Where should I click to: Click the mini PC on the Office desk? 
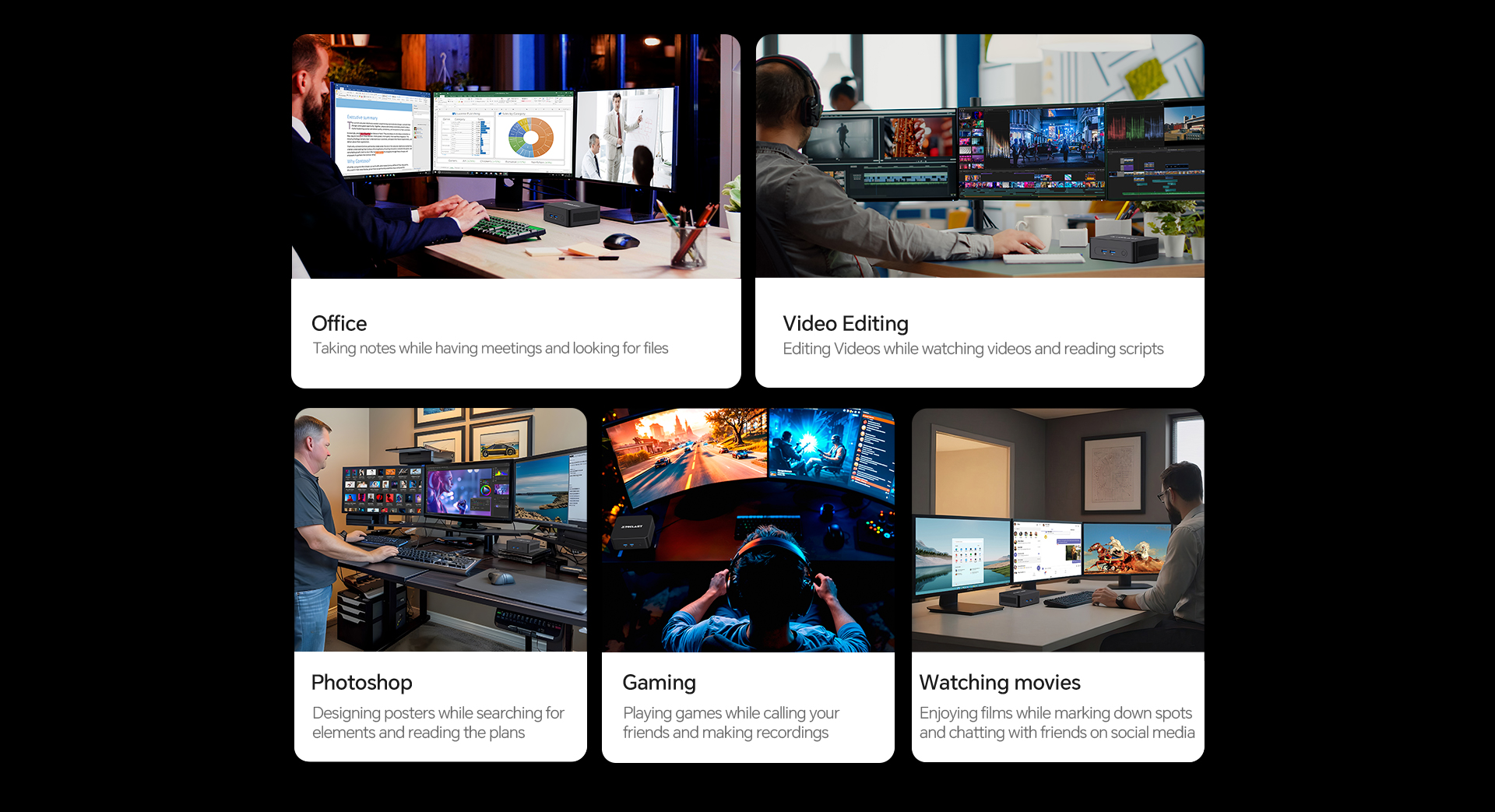571,213
